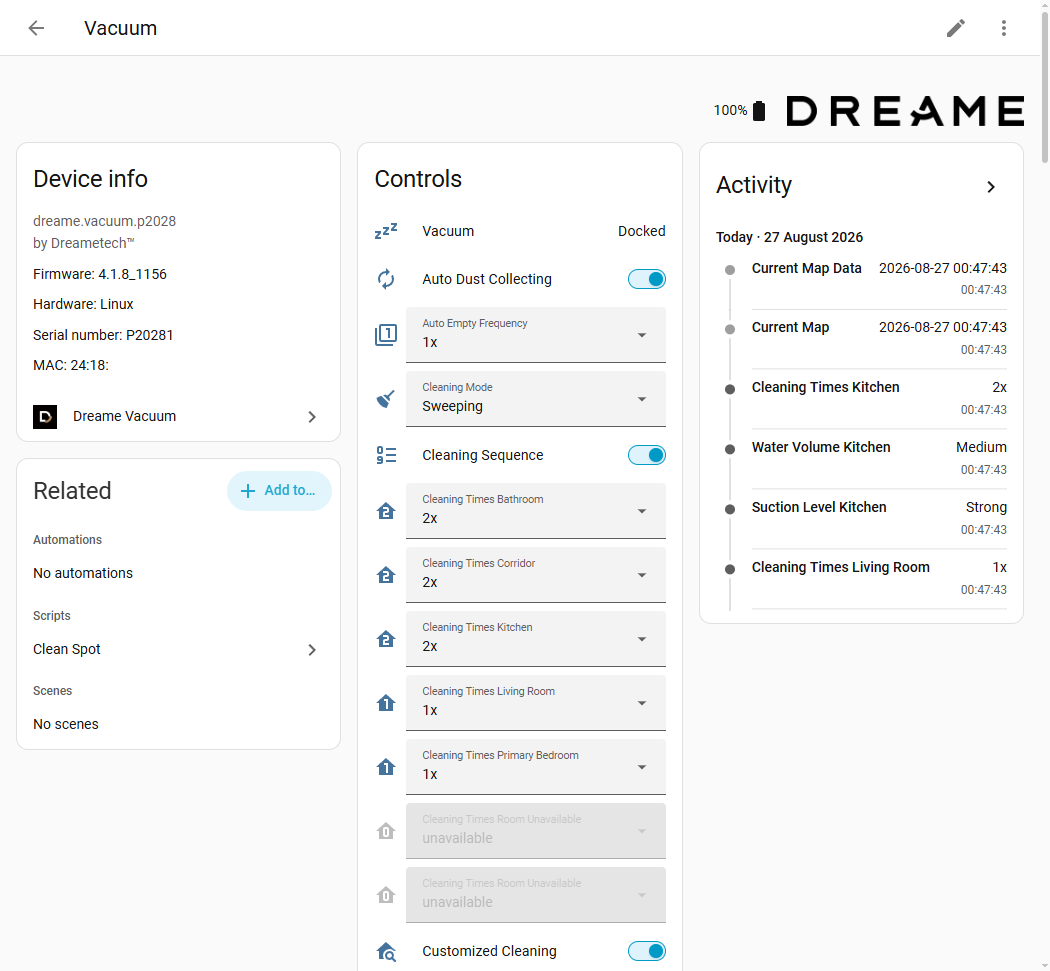Toggle Customized Cleaning off

coord(647,952)
